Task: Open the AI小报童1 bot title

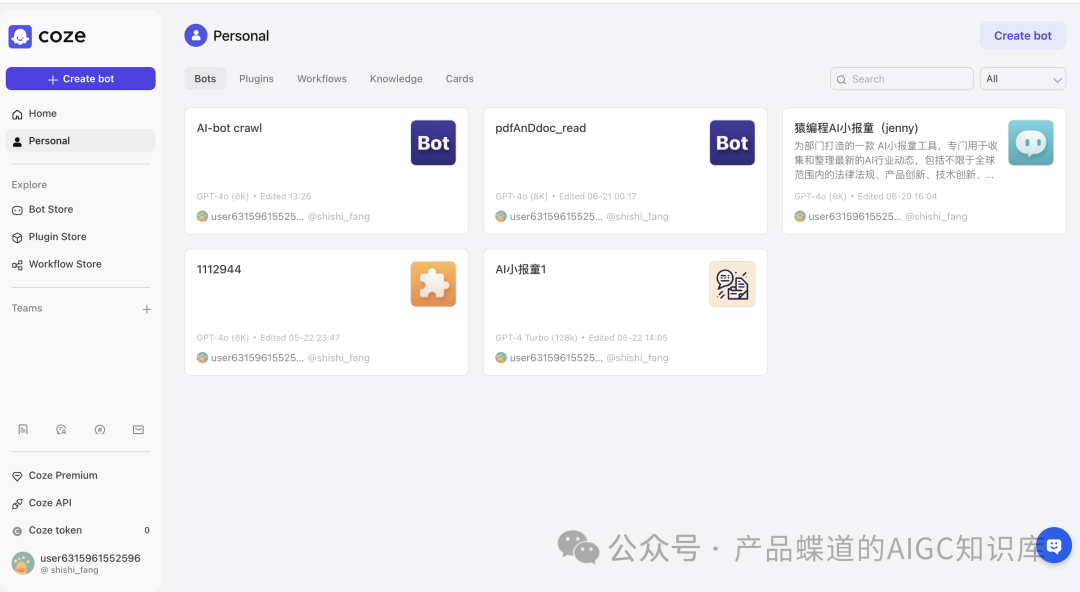Action: point(521,269)
